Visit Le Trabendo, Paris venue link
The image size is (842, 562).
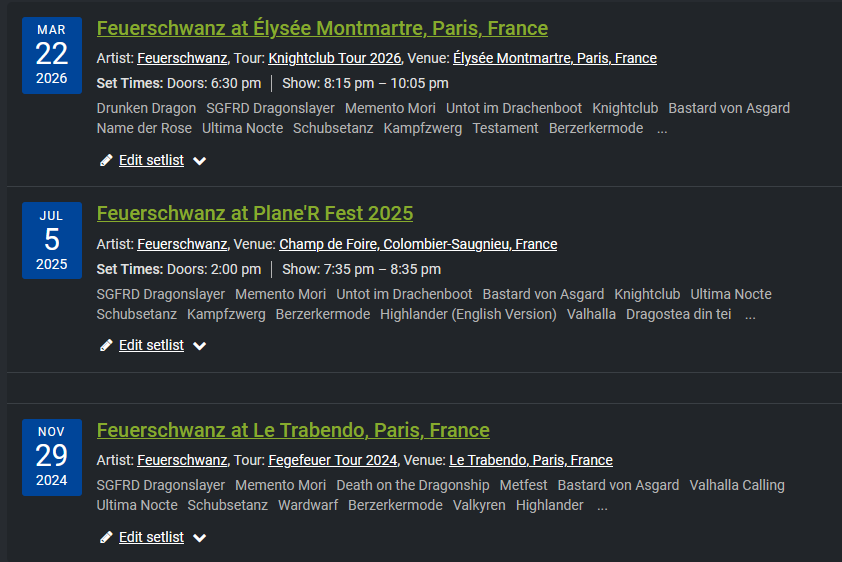click(x=531, y=460)
